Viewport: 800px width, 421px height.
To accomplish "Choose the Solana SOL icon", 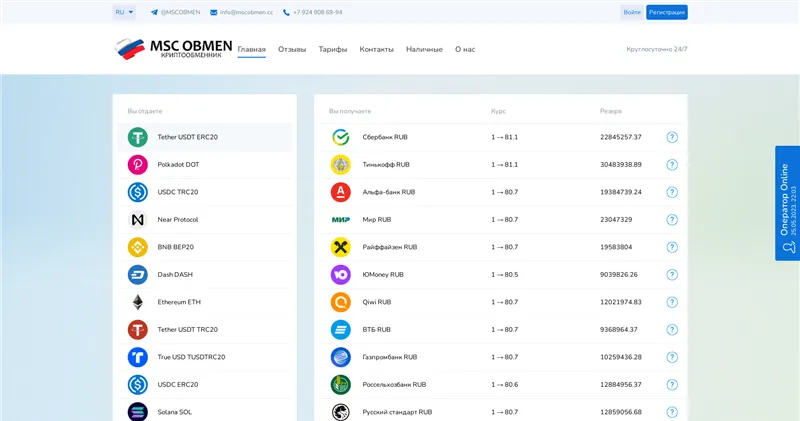I will [137, 412].
